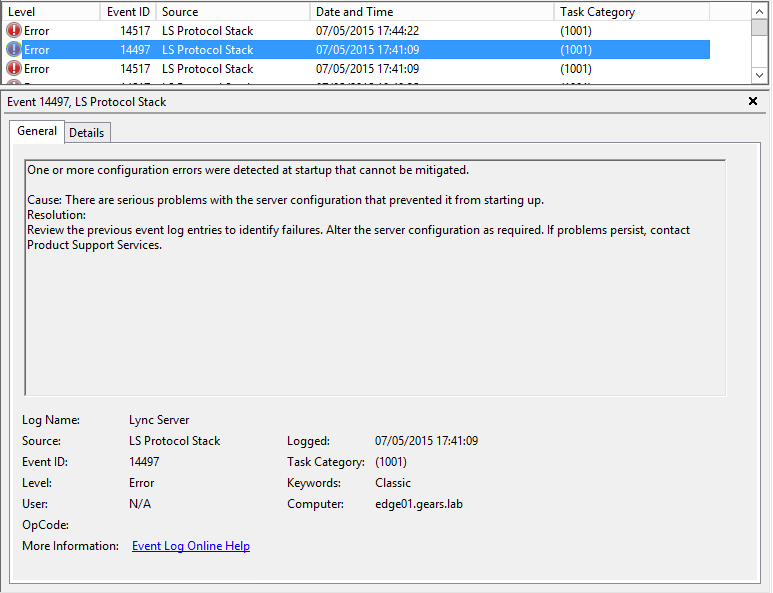This screenshot has width=773, height=593.
Task: Click 'LS Protocol Stack' source in first row
Action: 208,31
